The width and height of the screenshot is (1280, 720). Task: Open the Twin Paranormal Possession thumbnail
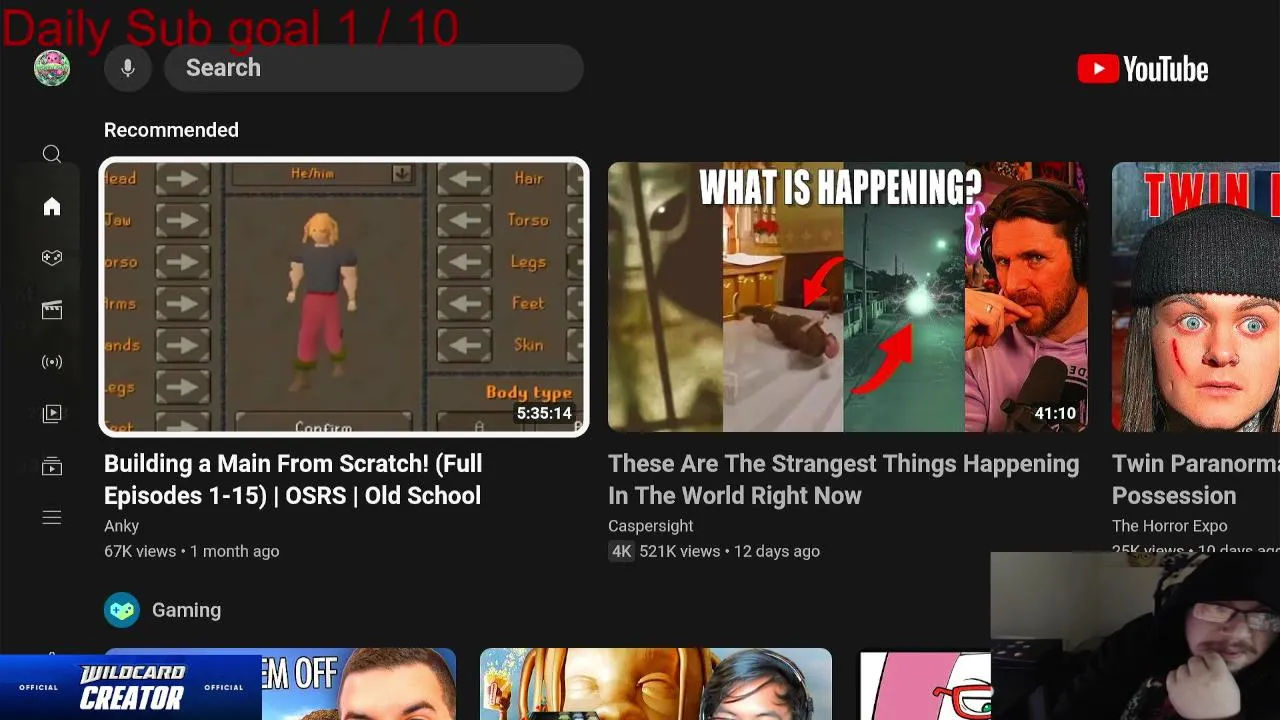(1196, 297)
